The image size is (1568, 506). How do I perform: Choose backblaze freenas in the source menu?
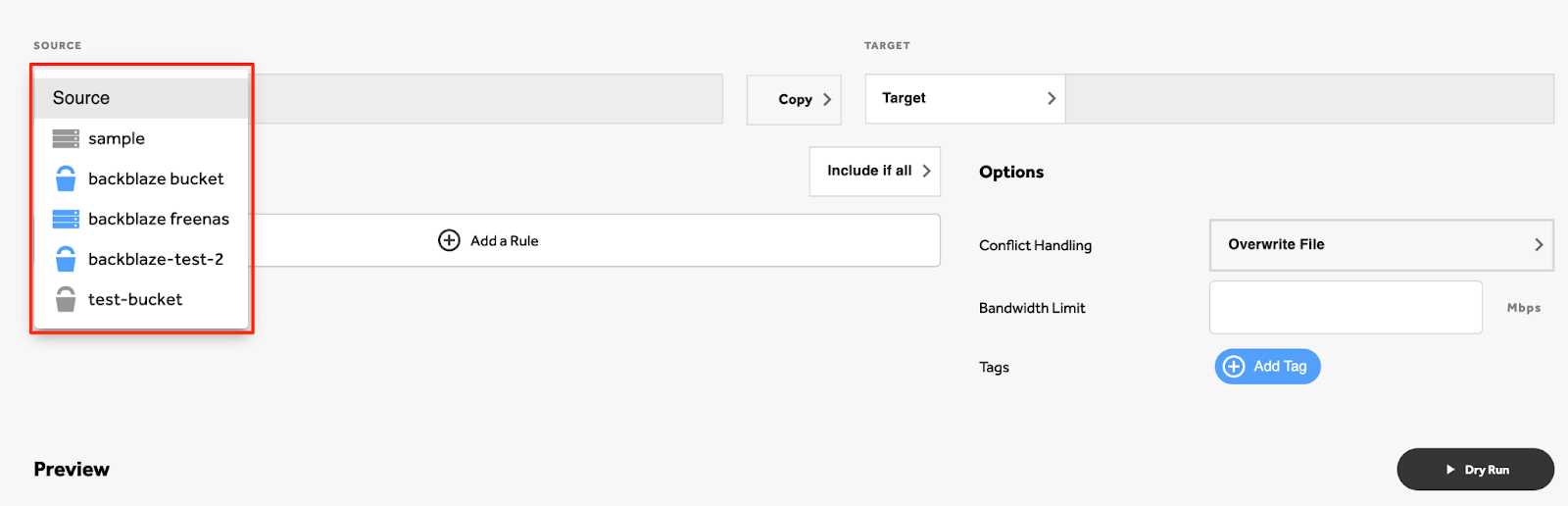tap(141, 219)
